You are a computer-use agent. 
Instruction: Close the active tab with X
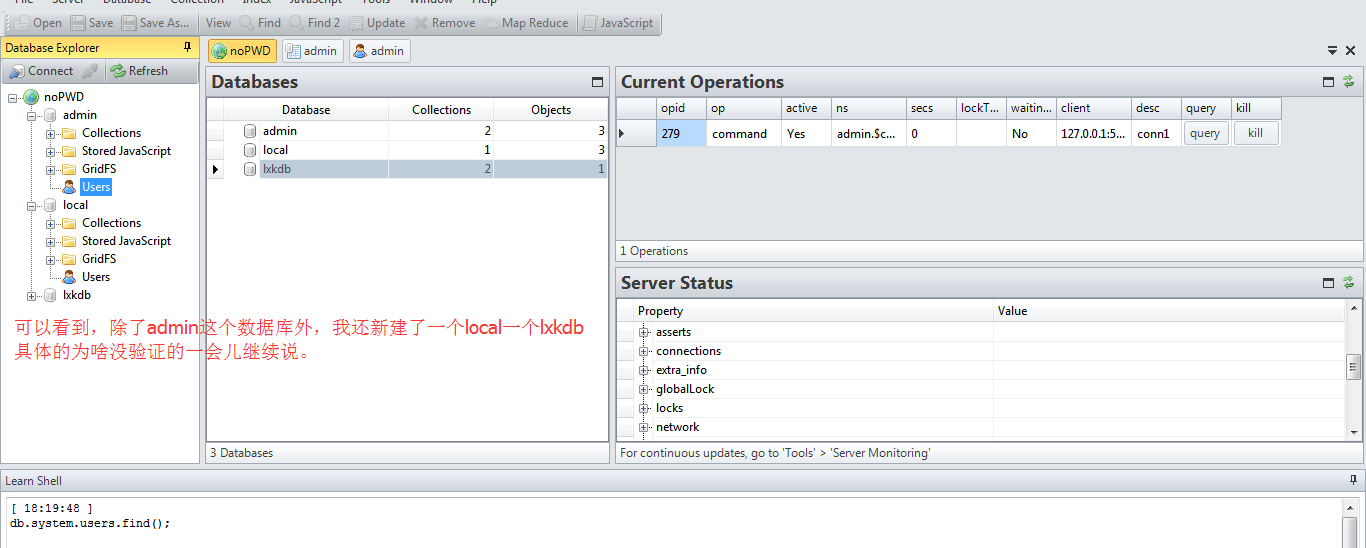tap(1350, 50)
